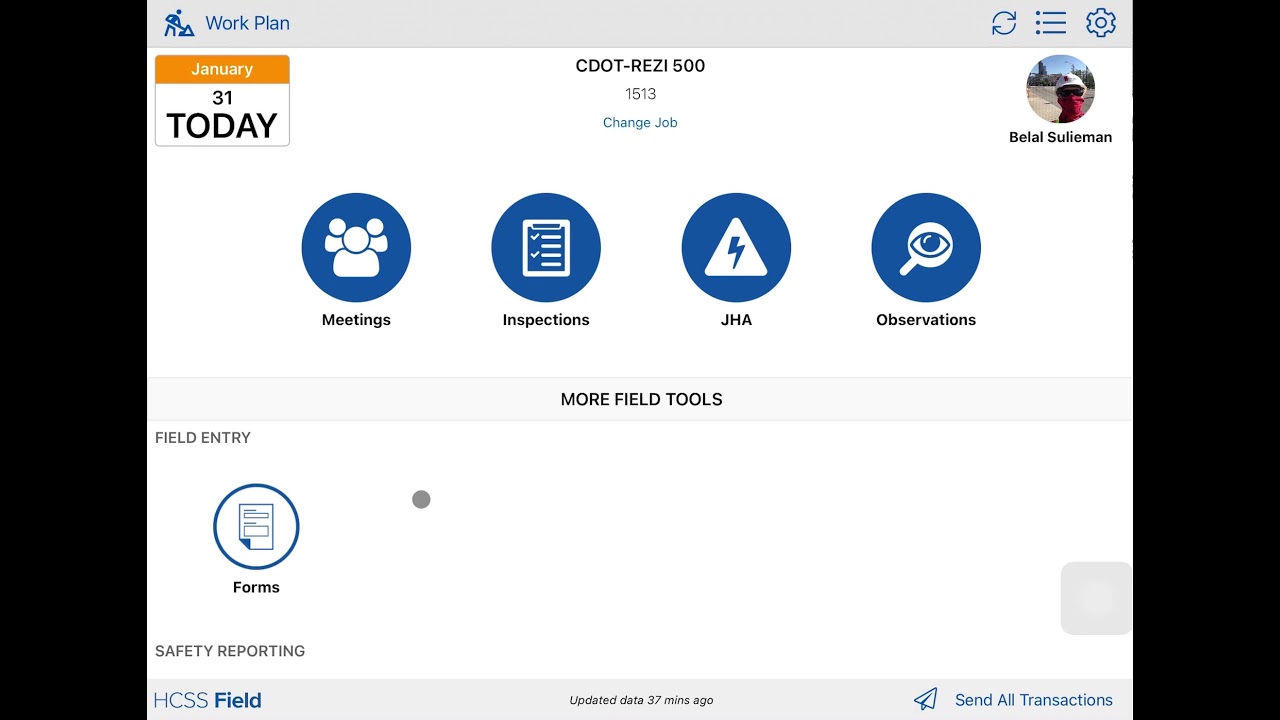Tap the SAFETY REPORTING section label
This screenshot has height=720, width=1280.
[x=230, y=651]
